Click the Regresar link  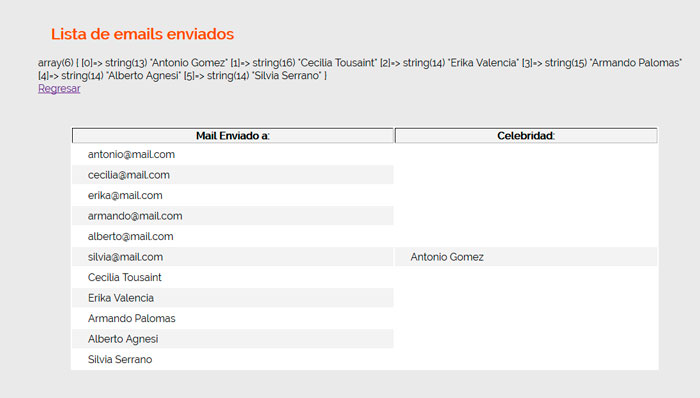click(x=59, y=88)
